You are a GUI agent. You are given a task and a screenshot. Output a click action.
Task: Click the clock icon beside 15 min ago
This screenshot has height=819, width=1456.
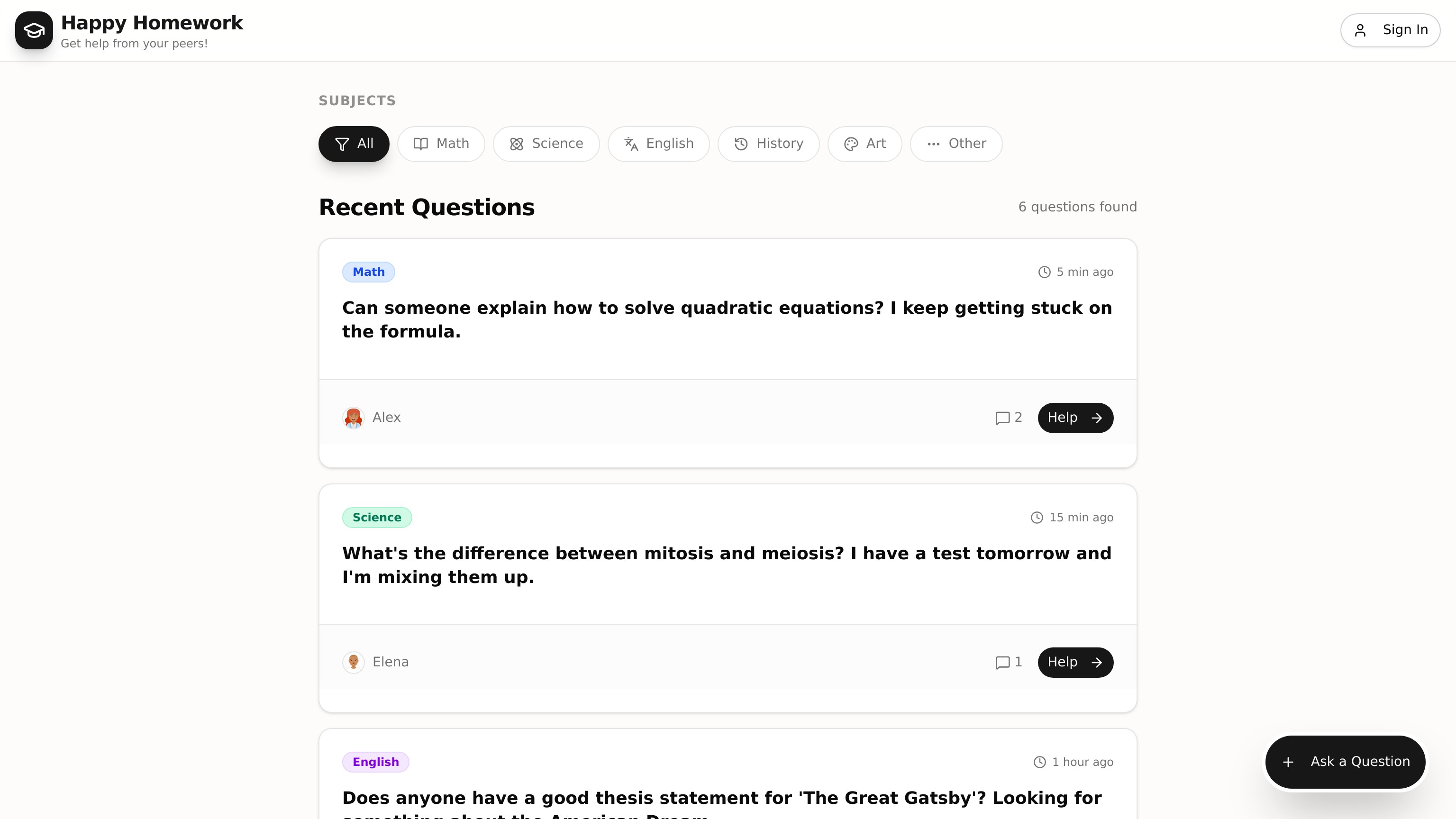click(1037, 518)
